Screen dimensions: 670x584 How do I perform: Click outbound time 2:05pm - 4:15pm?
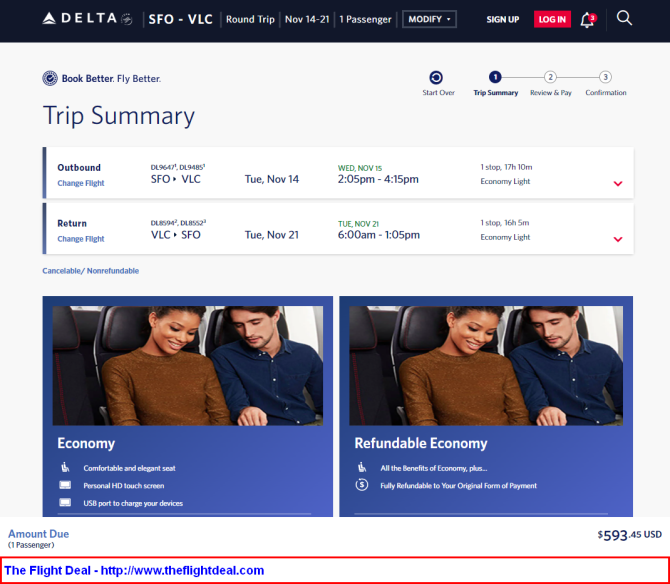pos(378,179)
